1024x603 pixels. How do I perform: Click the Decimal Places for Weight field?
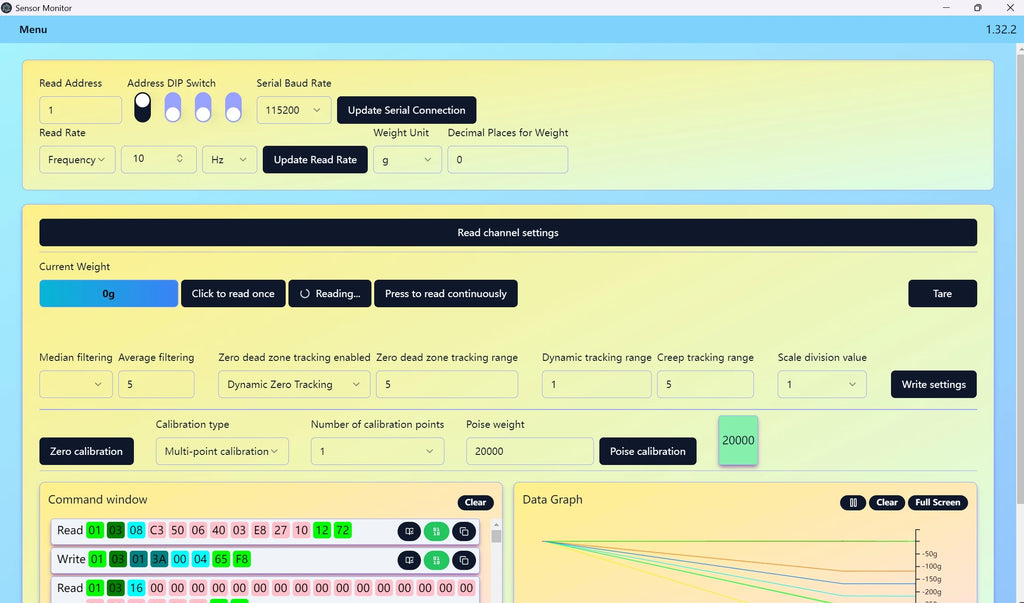[x=507, y=159]
